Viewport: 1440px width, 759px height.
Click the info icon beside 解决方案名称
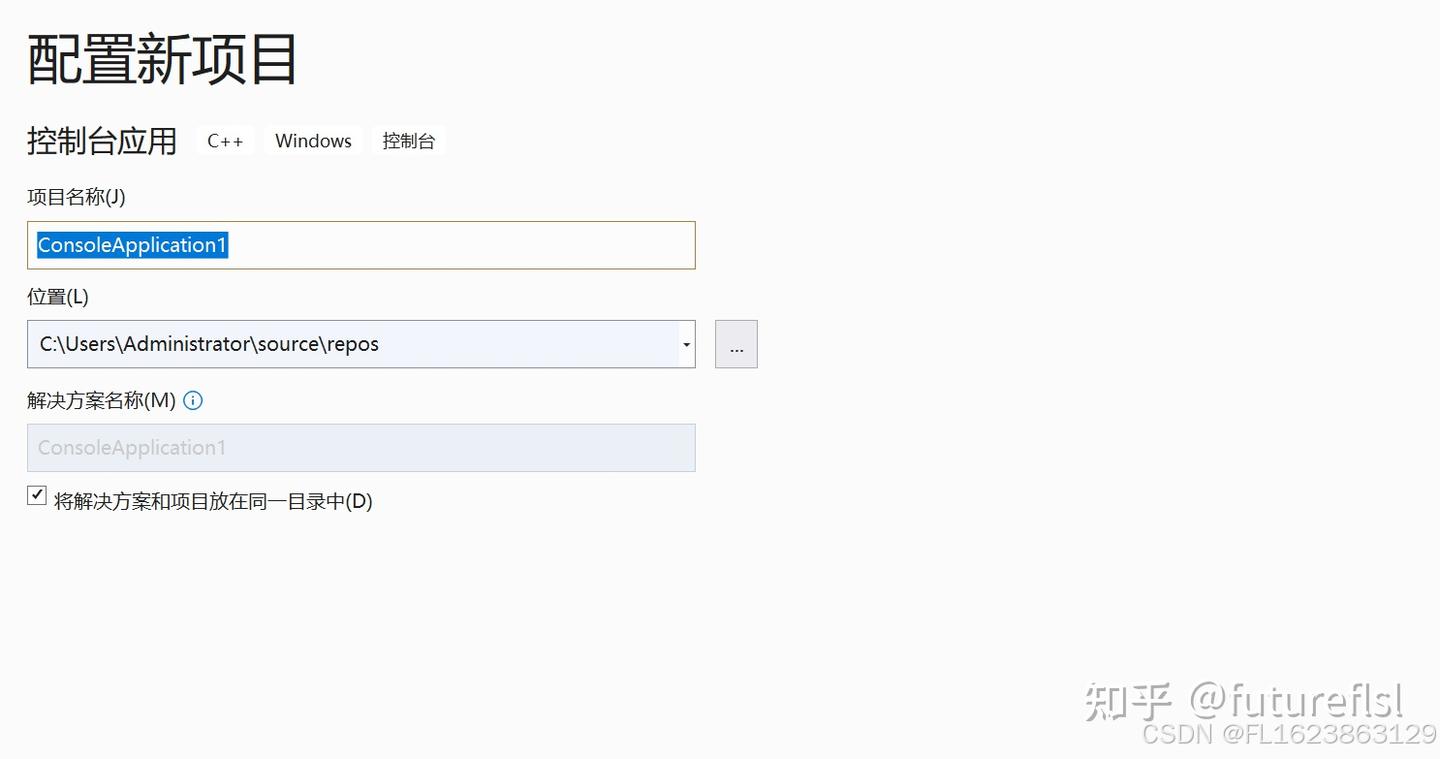[x=193, y=401]
